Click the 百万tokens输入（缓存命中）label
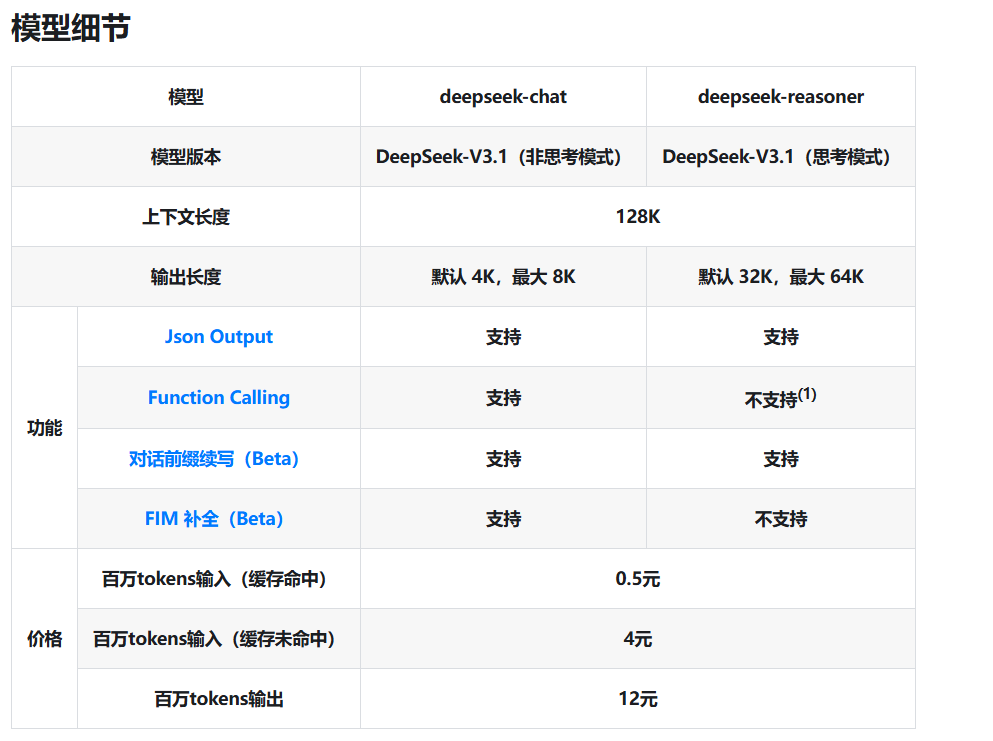The height and width of the screenshot is (741, 993). pyautogui.click(x=213, y=579)
